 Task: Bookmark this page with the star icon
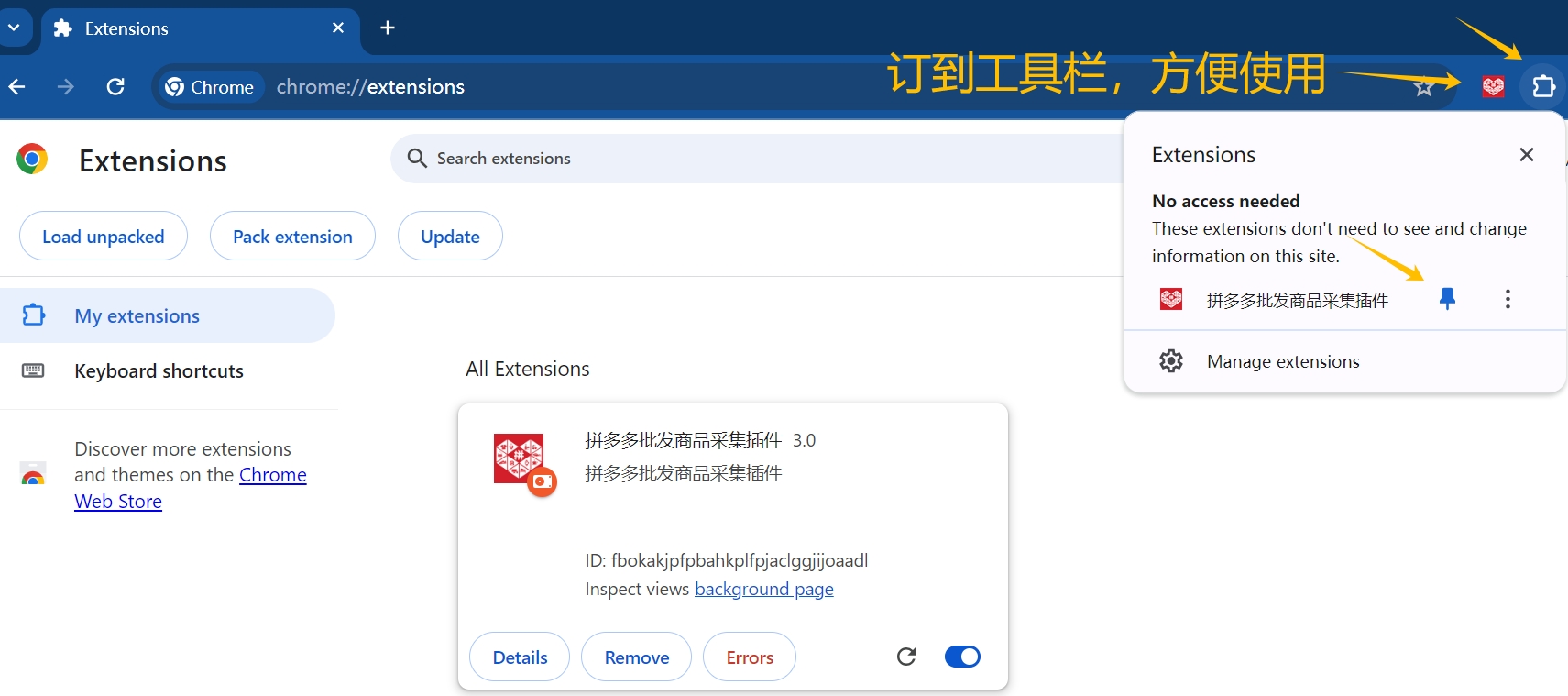(x=1423, y=87)
